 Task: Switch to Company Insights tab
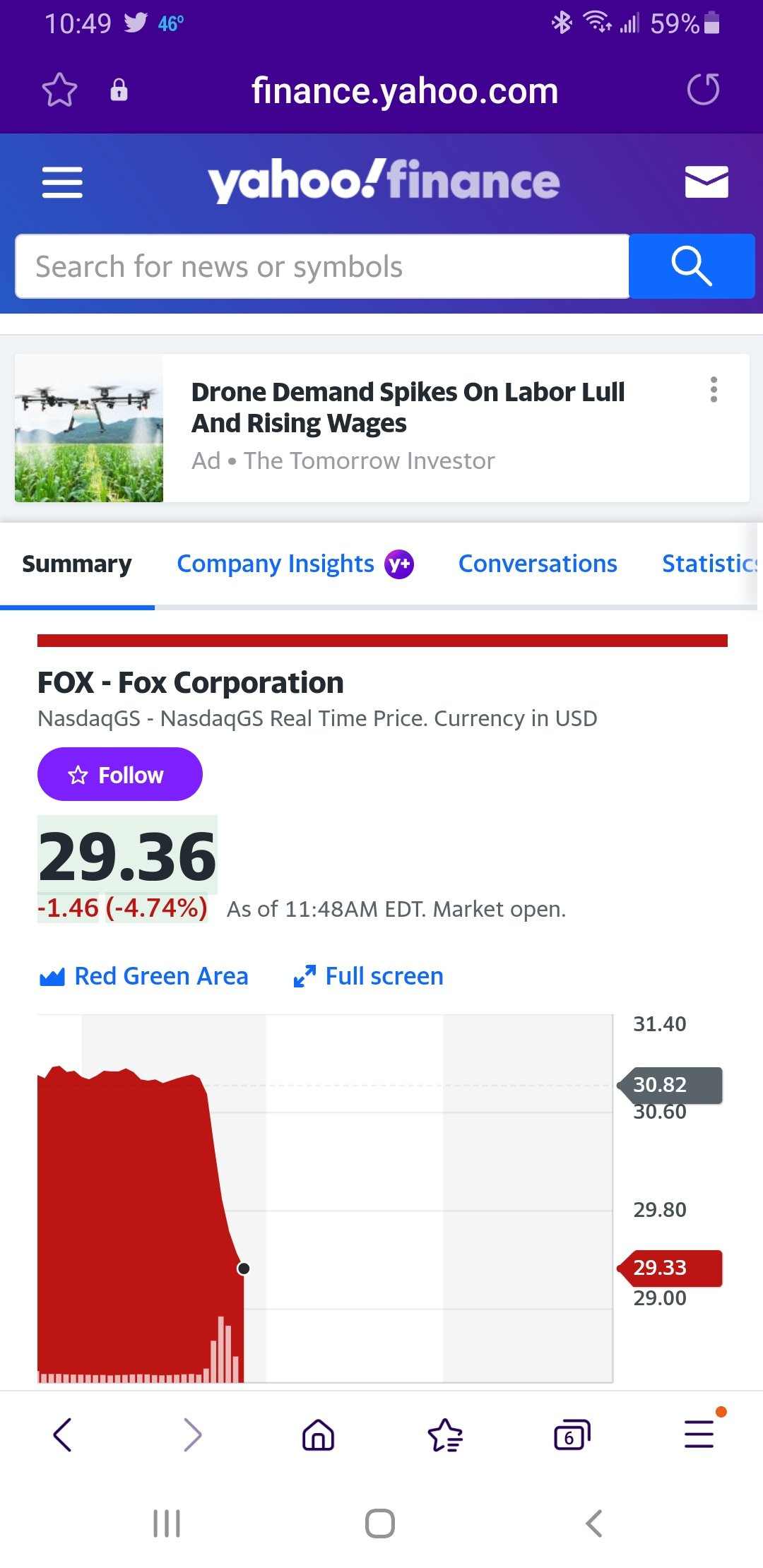(x=276, y=564)
